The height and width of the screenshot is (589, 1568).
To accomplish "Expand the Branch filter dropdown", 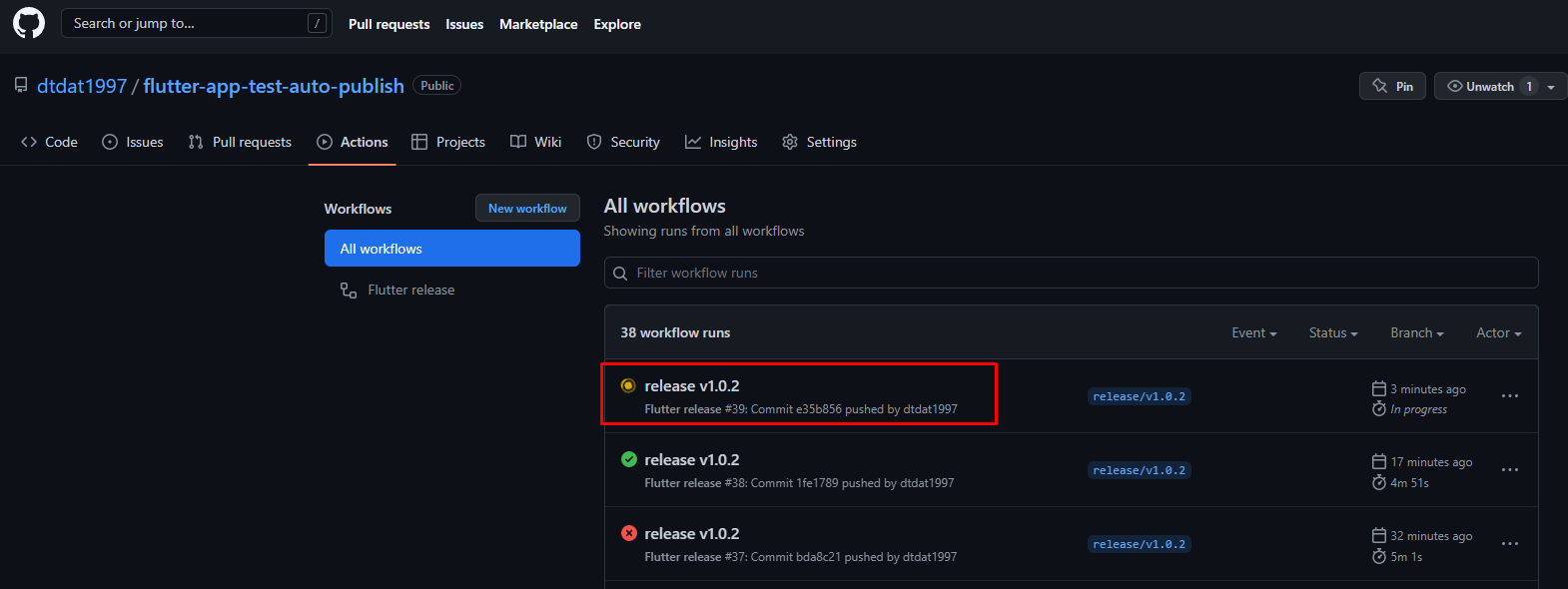I will pyautogui.click(x=1417, y=333).
